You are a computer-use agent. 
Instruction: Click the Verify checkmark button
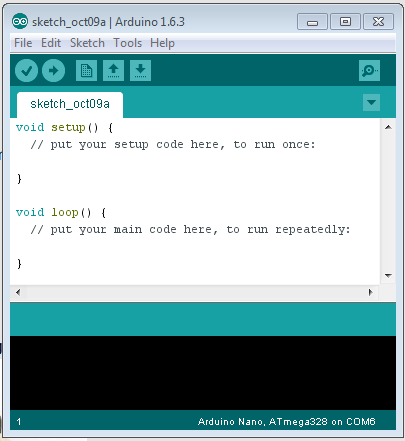pyautogui.click(x=26, y=71)
